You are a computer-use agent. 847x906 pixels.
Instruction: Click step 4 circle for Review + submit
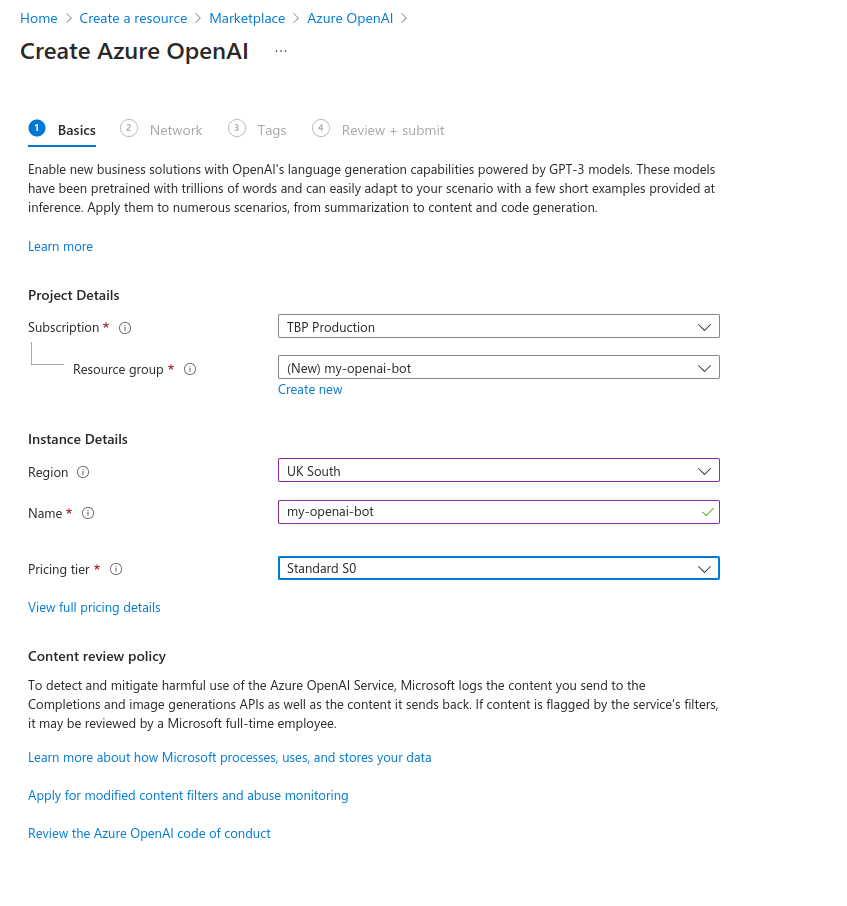tap(321, 128)
